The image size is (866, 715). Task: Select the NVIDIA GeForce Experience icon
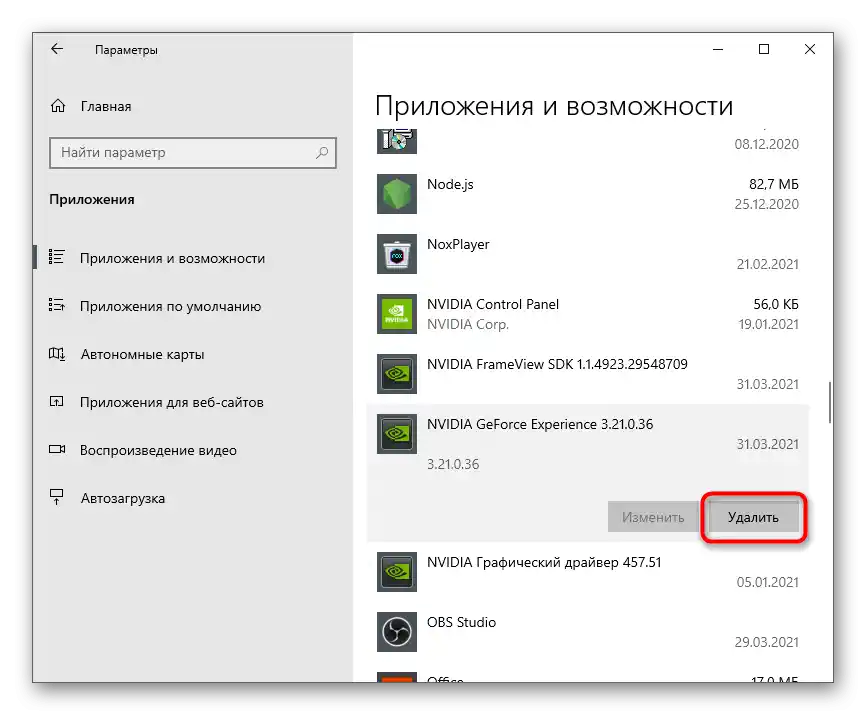[397, 434]
